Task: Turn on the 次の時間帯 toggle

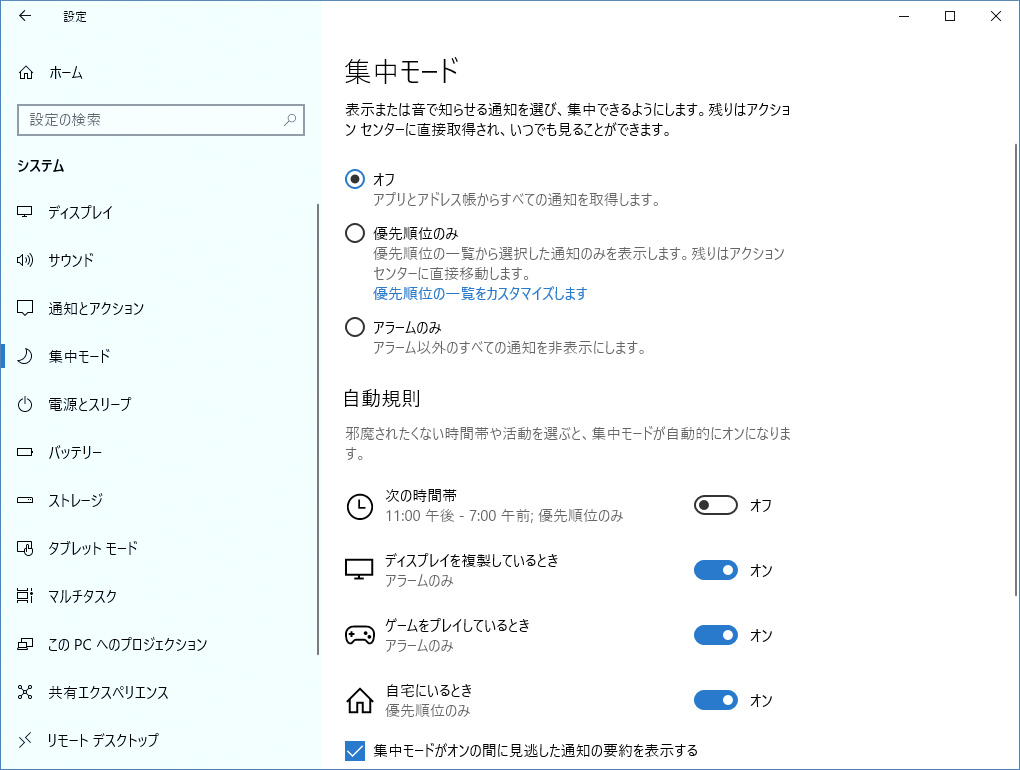Action: point(715,506)
